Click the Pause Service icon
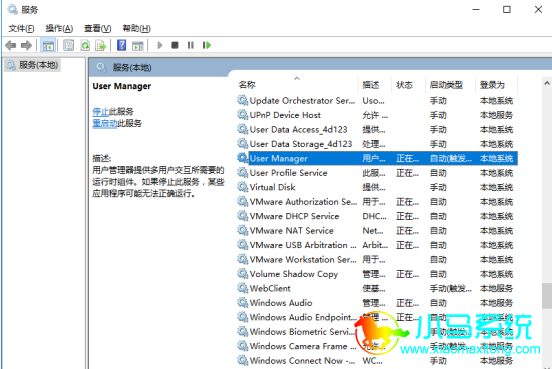The height and width of the screenshot is (369, 552). [190, 45]
